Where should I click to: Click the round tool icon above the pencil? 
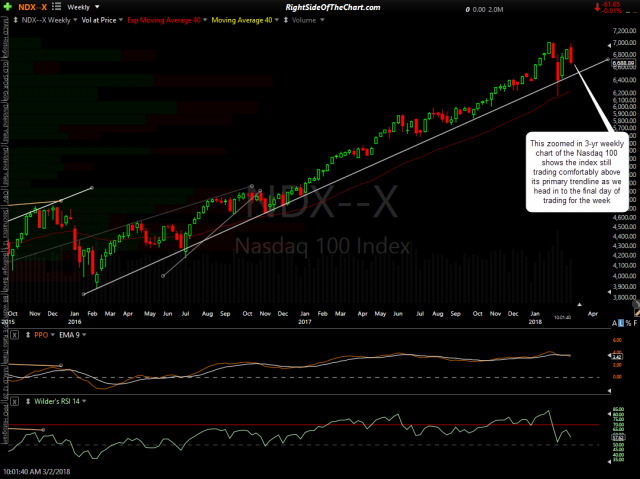[636, 304]
